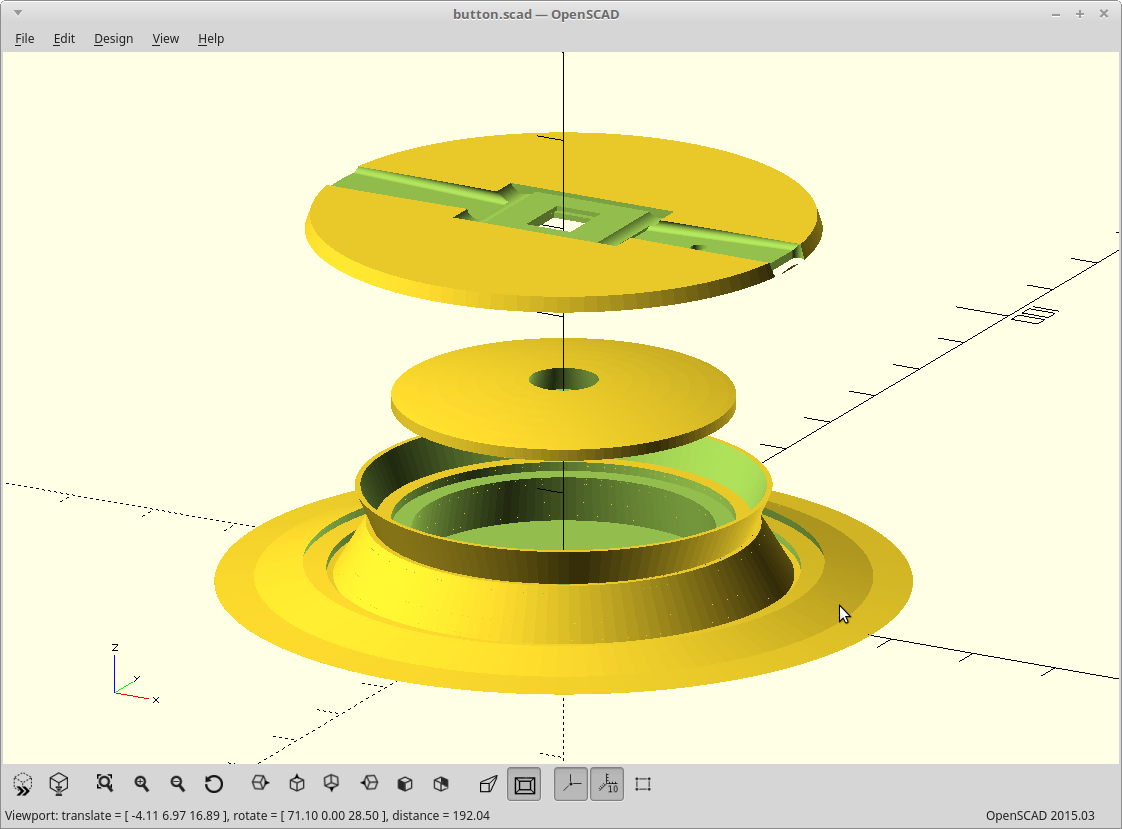
Task: Close the OpenSCAD window
Action: click(1103, 14)
